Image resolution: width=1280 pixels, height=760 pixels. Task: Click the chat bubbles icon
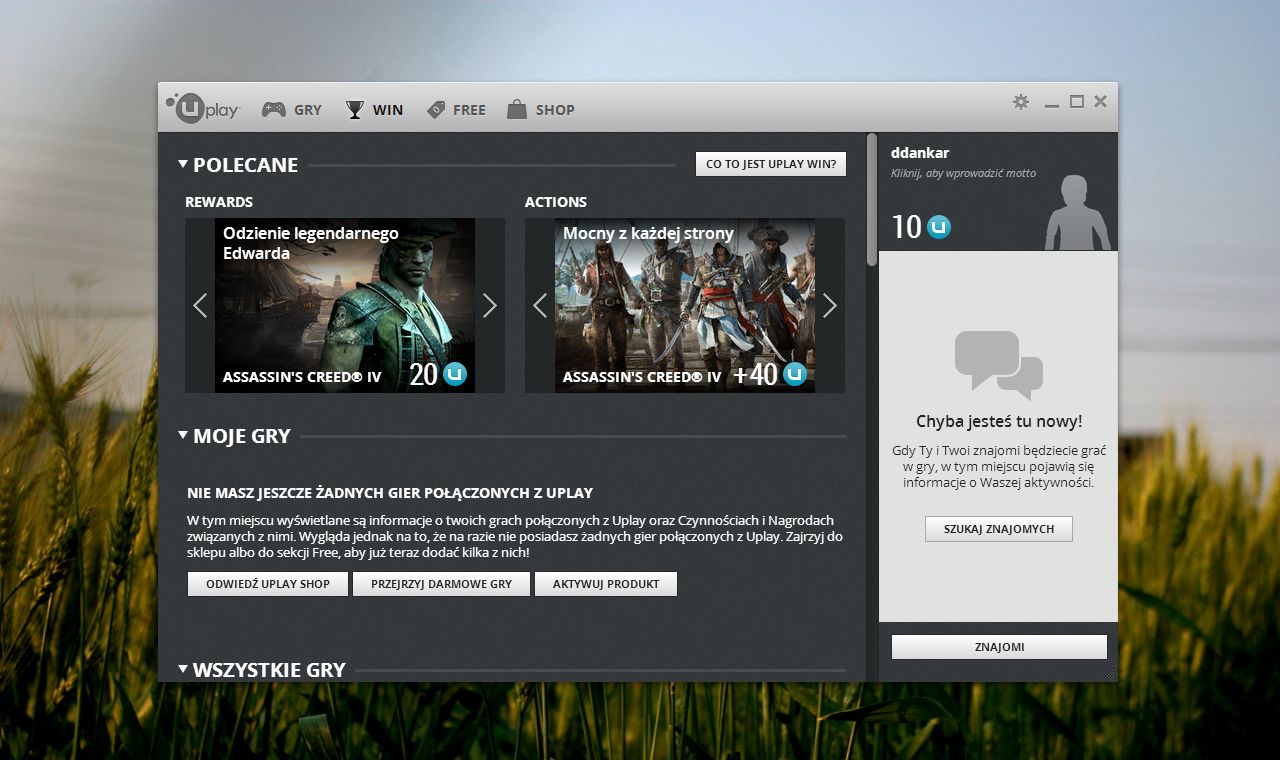pos(999,365)
